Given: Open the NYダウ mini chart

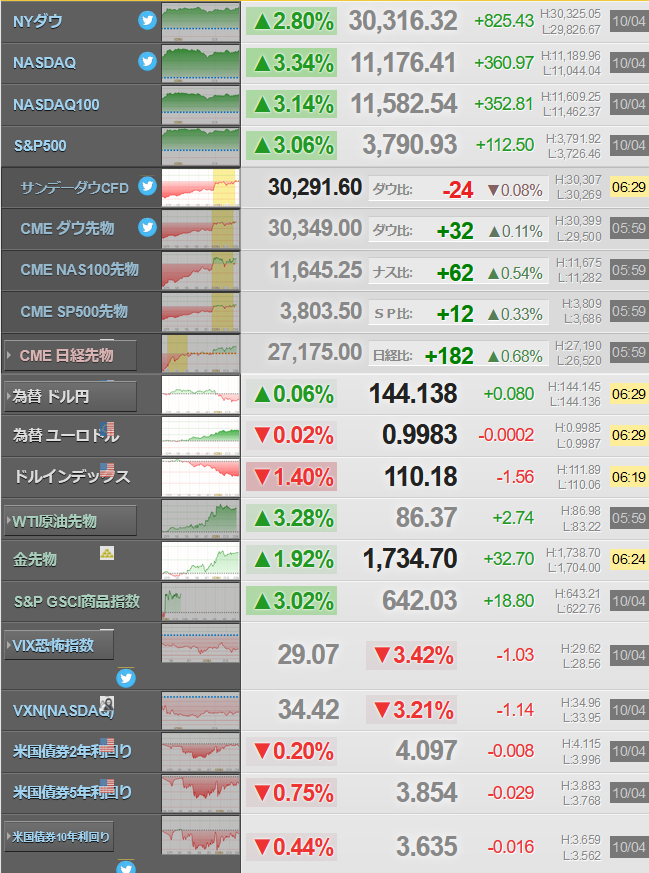Looking at the screenshot, I should (201, 22).
